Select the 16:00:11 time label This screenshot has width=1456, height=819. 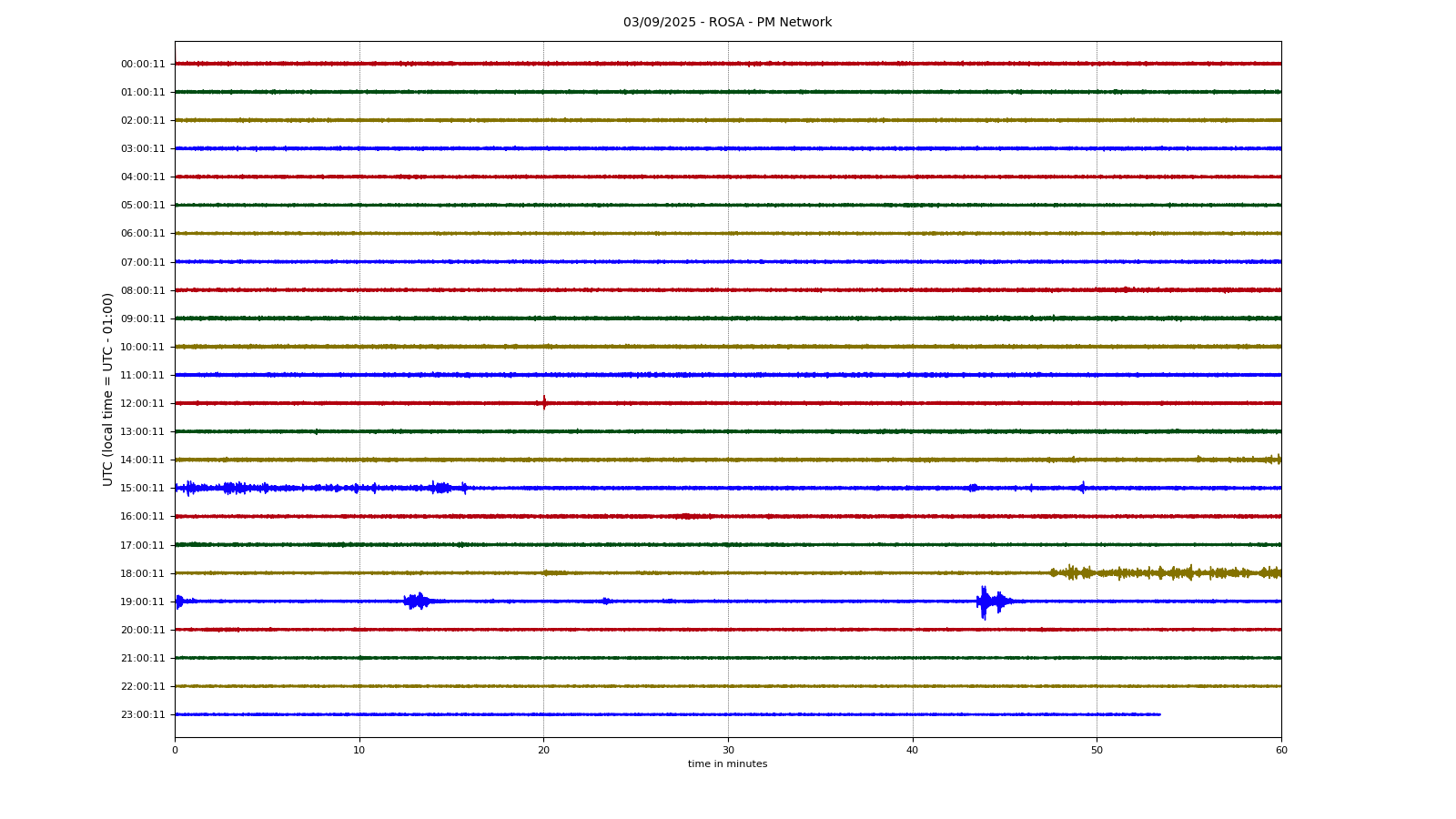[143, 516]
